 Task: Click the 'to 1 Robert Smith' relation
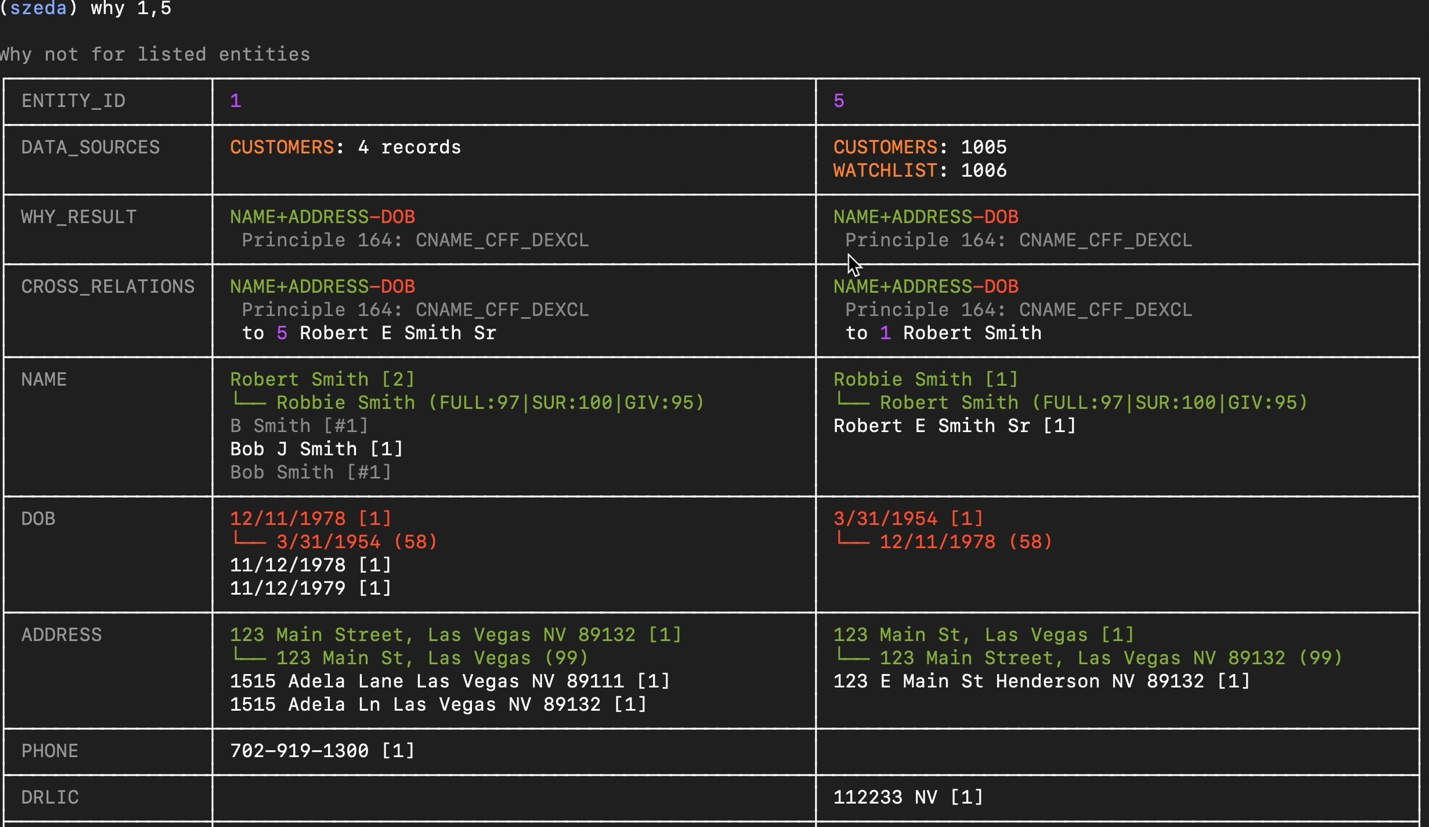941,333
